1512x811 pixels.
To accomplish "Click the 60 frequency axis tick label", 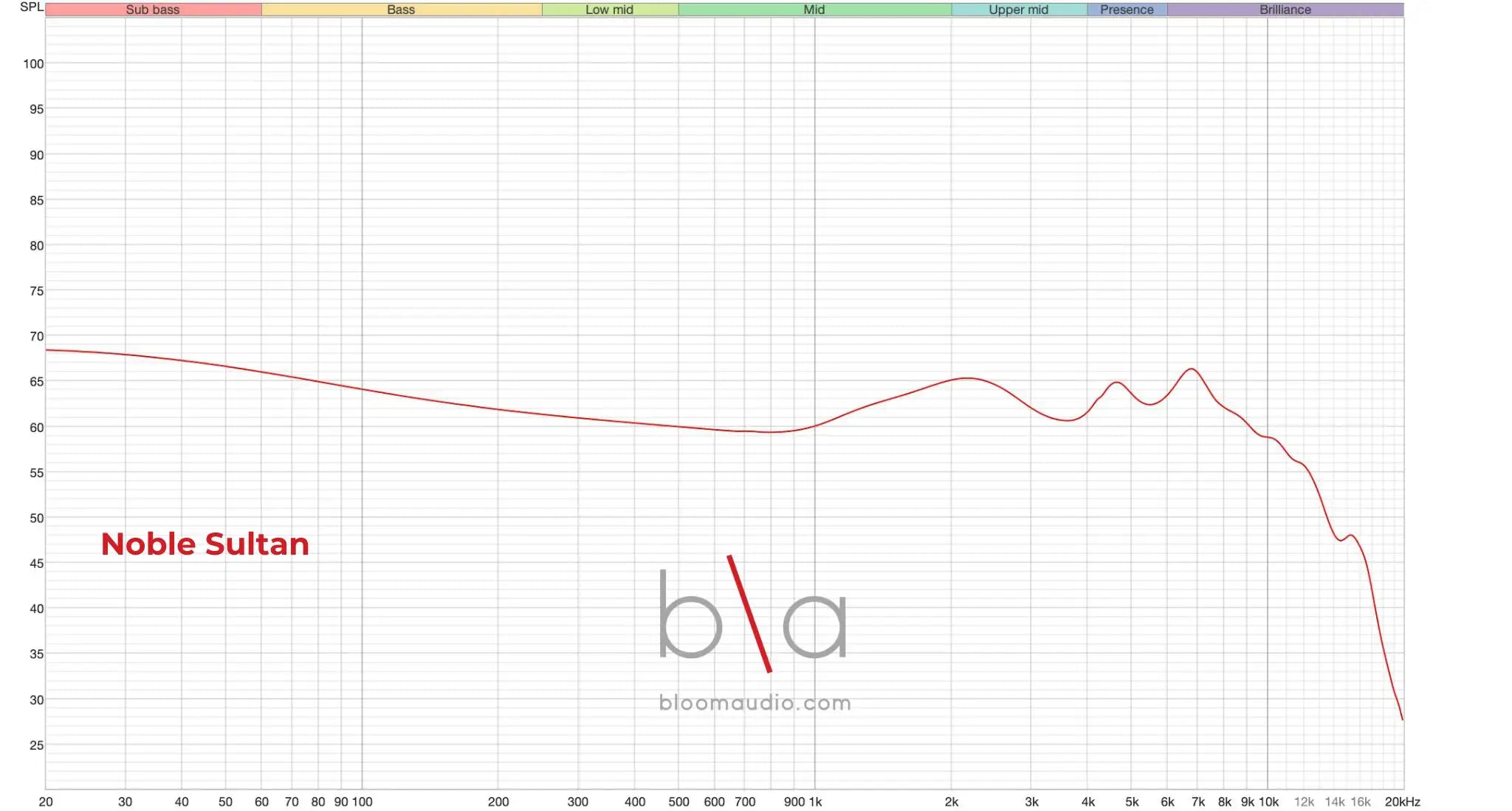I will pos(261,802).
